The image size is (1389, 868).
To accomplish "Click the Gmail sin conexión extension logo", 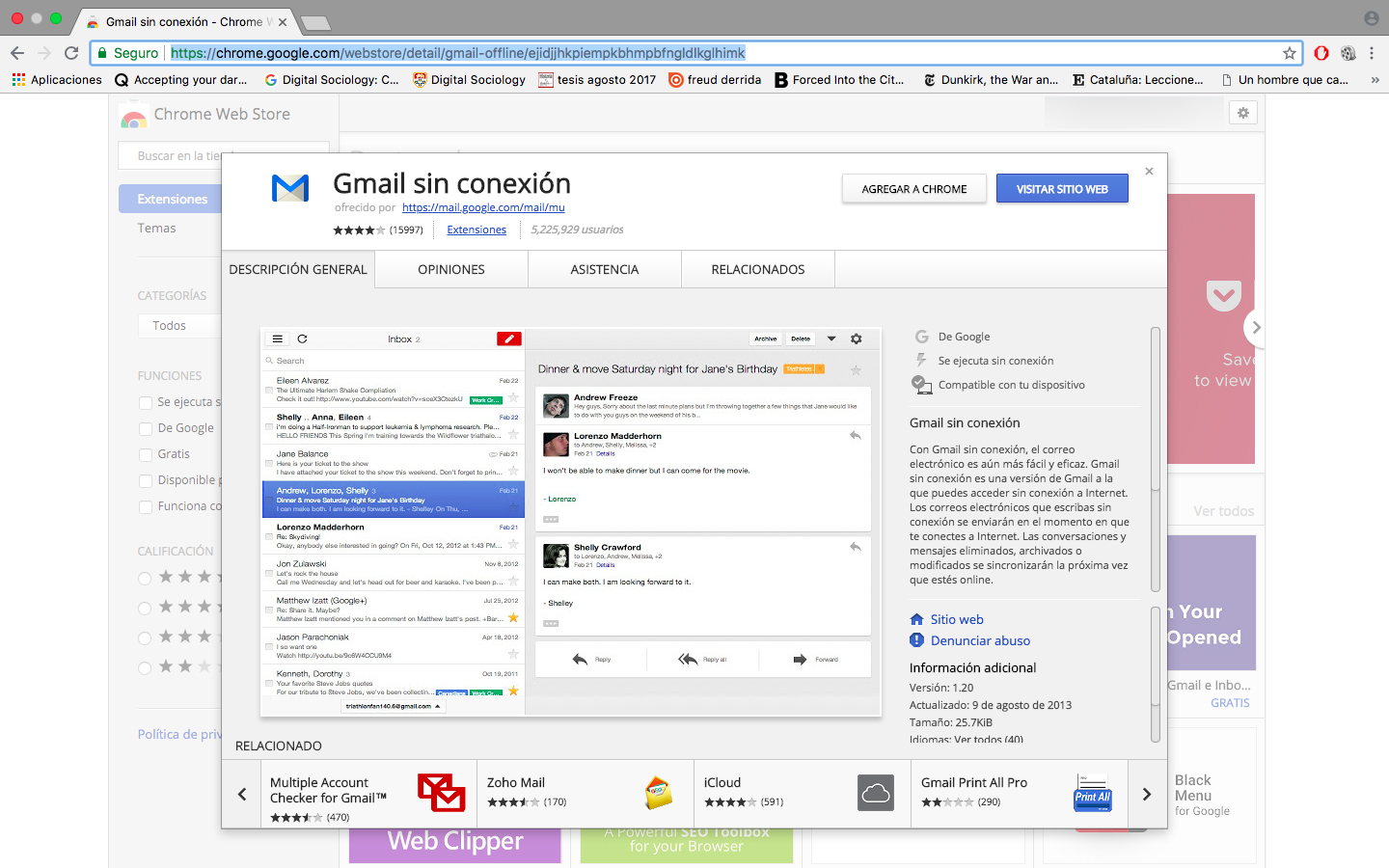I will (x=290, y=189).
